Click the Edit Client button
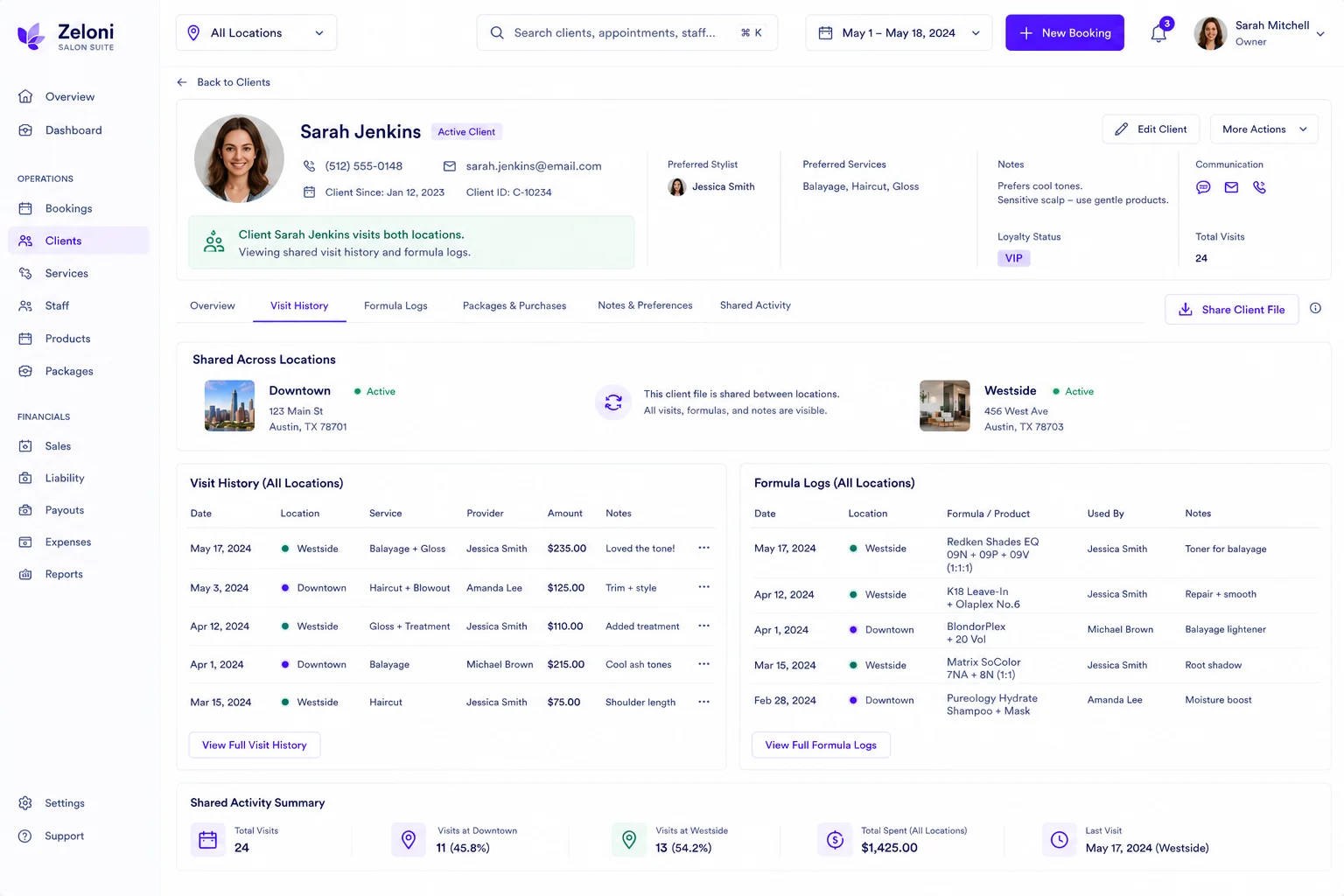The height and width of the screenshot is (896, 1344). tap(1151, 129)
